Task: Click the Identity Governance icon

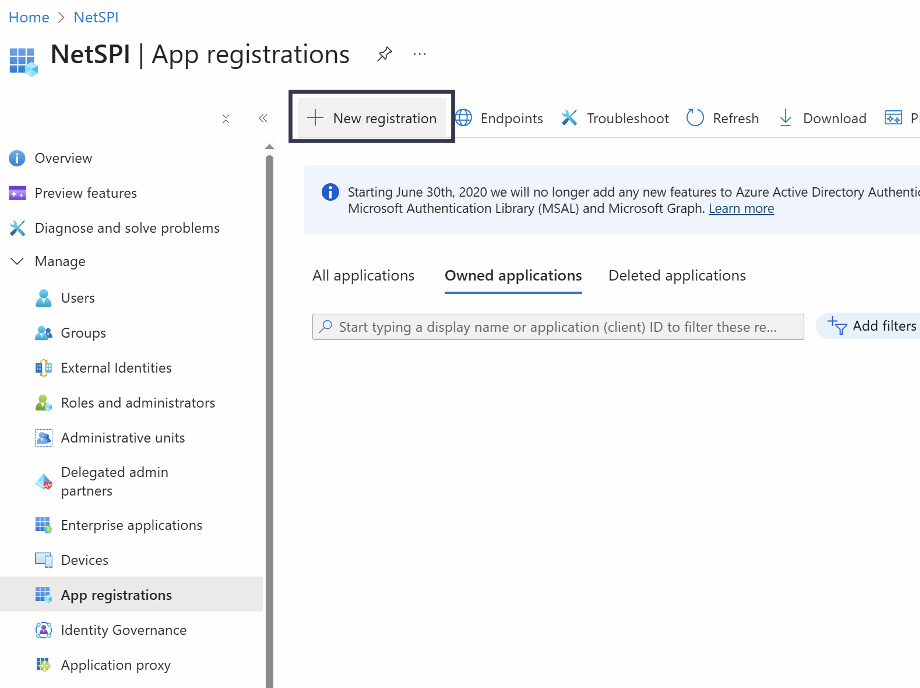Action: [x=43, y=630]
